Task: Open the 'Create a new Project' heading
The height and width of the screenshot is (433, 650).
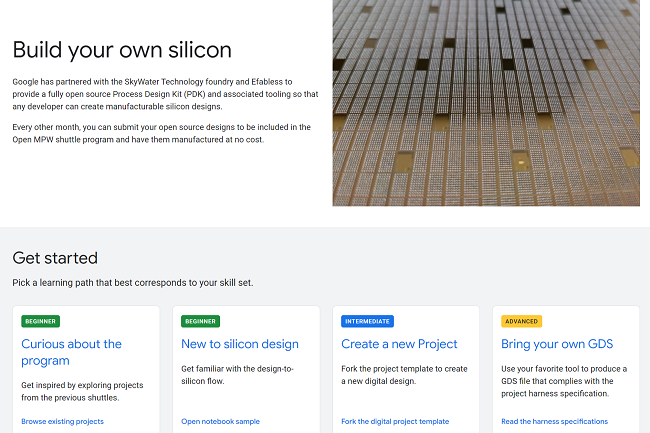Action: click(x=399, y=344)
